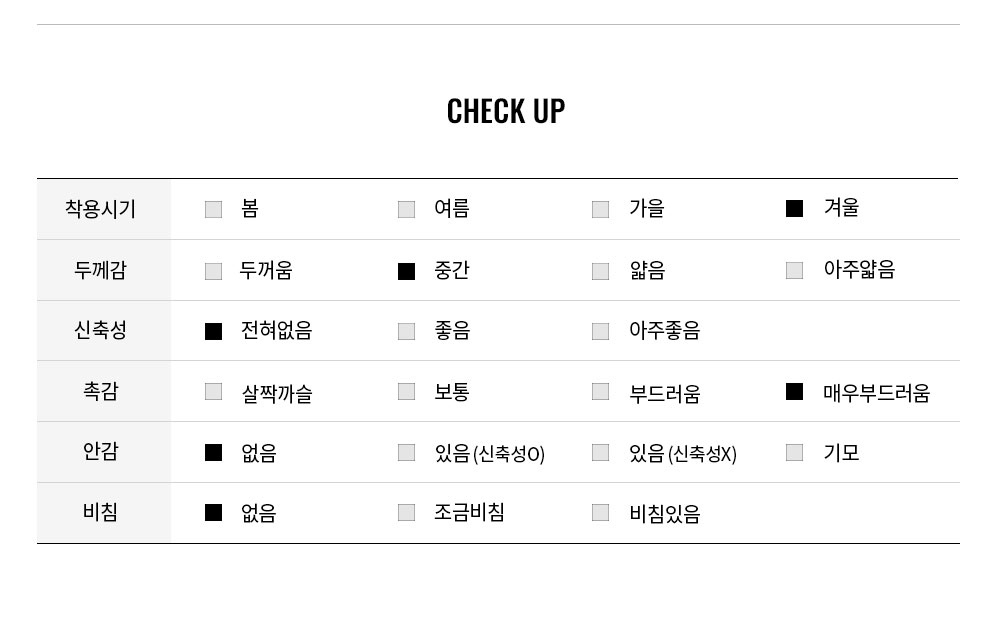
Task: Uncheck the filled 겨울 checkbox
Action: (794, 209)
